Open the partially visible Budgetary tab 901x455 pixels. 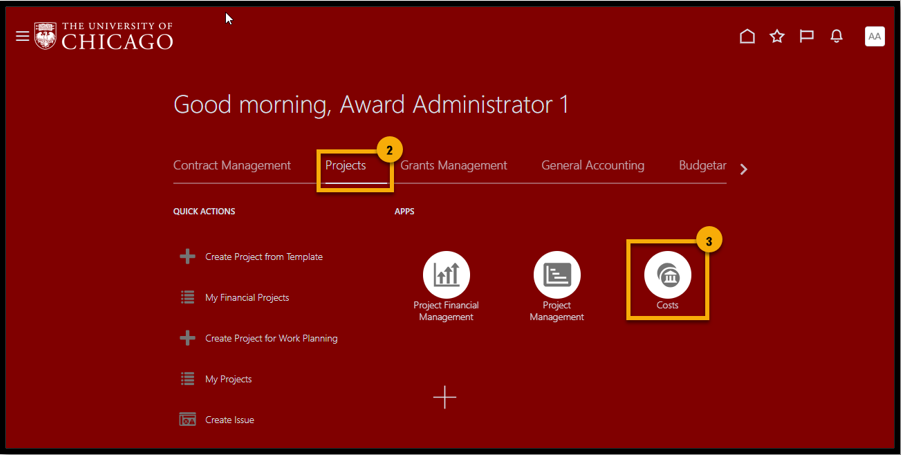pos(703,165)
